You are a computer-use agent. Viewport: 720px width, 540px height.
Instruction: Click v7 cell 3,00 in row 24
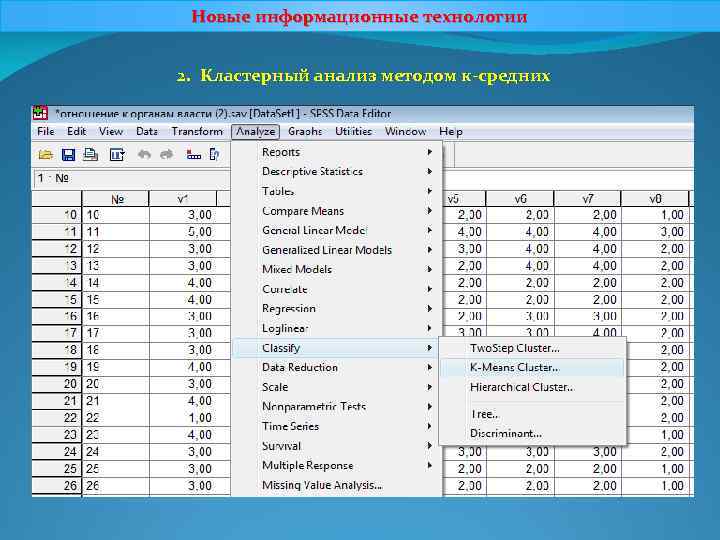click(x=587, y=452)
